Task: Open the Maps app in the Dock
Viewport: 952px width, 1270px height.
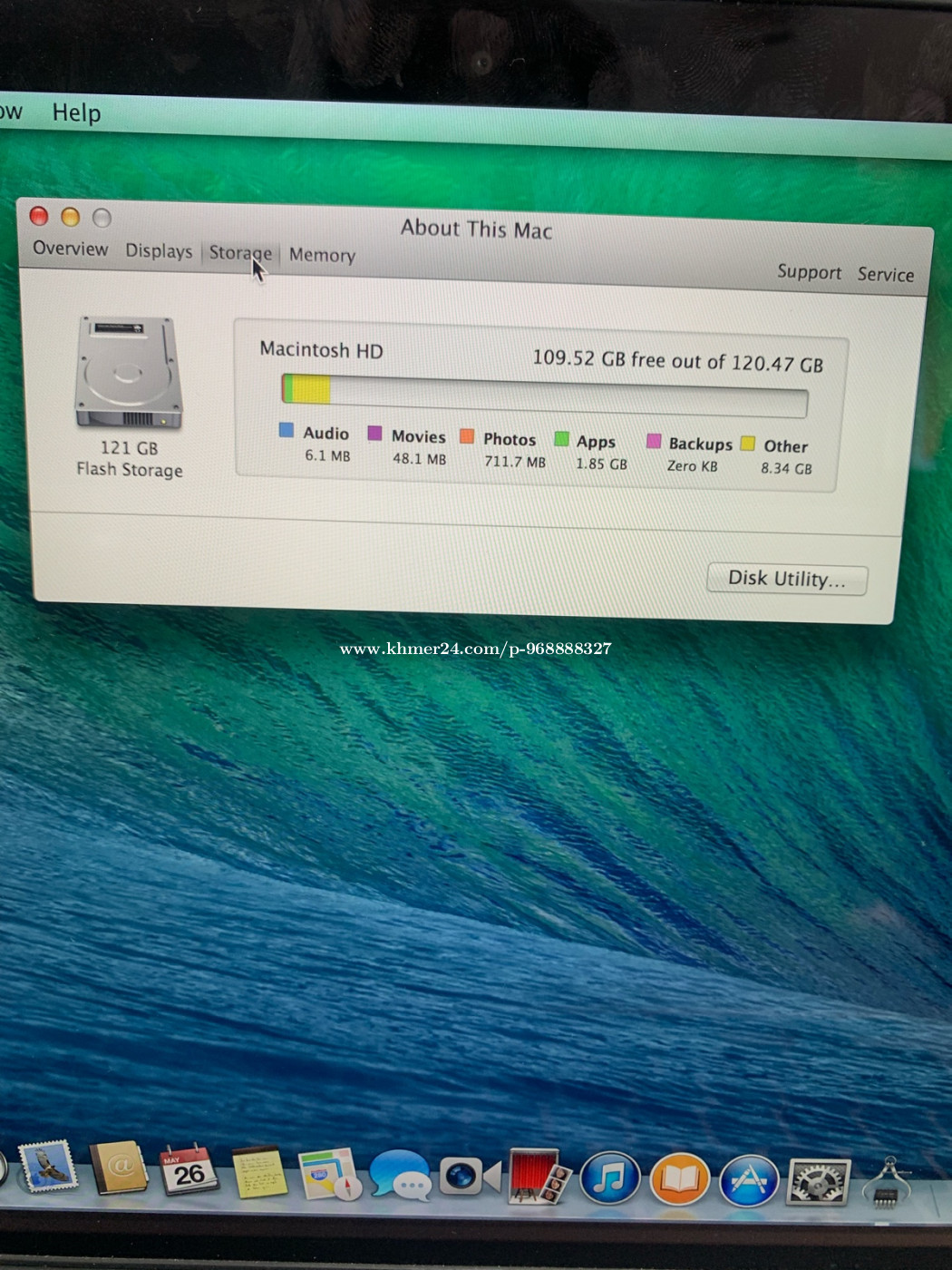Action: [x=329, y=1174]
